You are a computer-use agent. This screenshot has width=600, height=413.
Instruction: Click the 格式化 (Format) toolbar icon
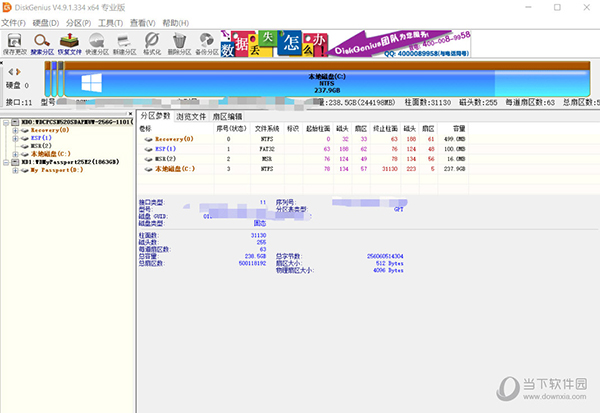(153, 40)
